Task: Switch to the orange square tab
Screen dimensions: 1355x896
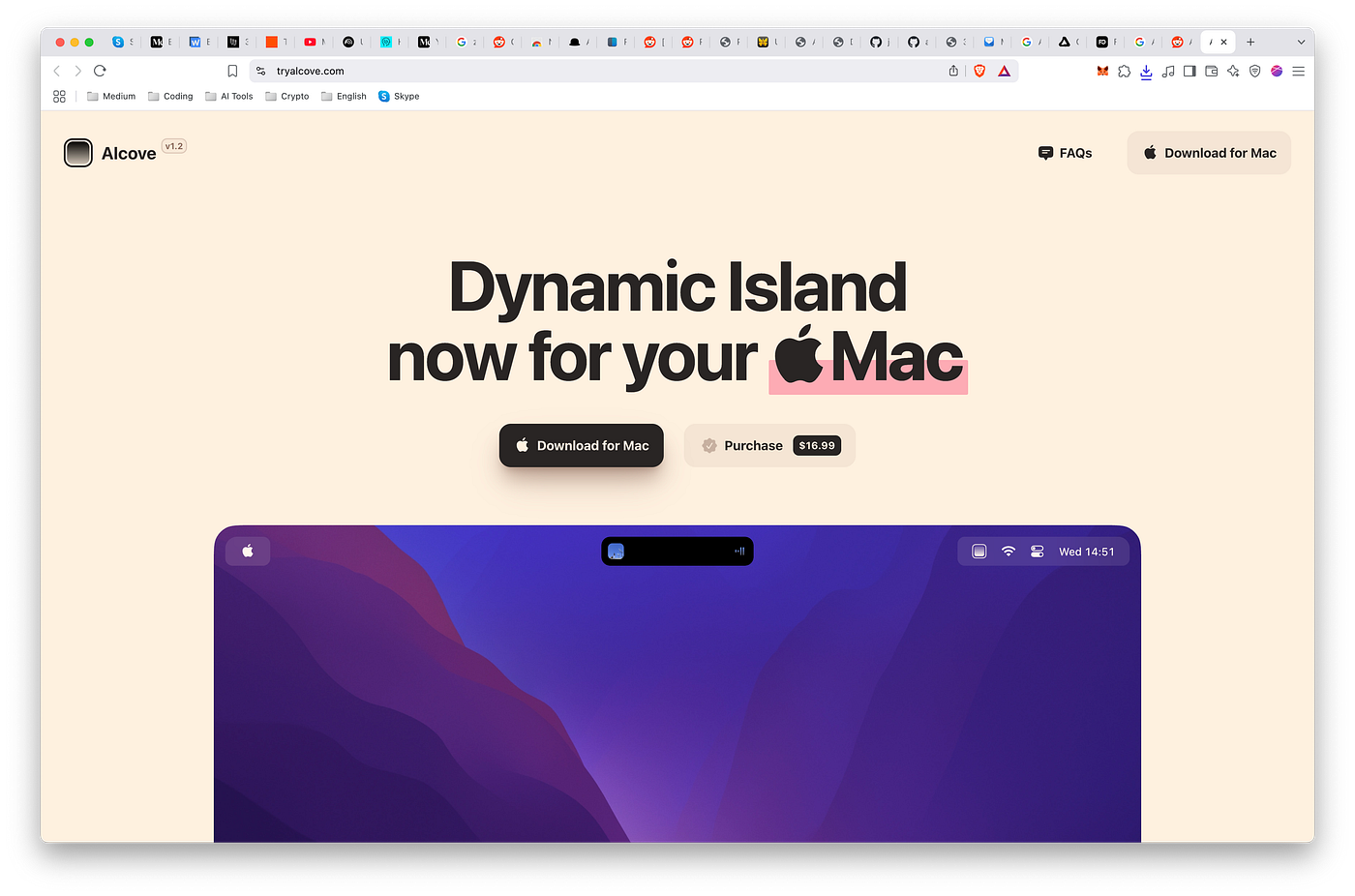Action: [x=276, y=42]
